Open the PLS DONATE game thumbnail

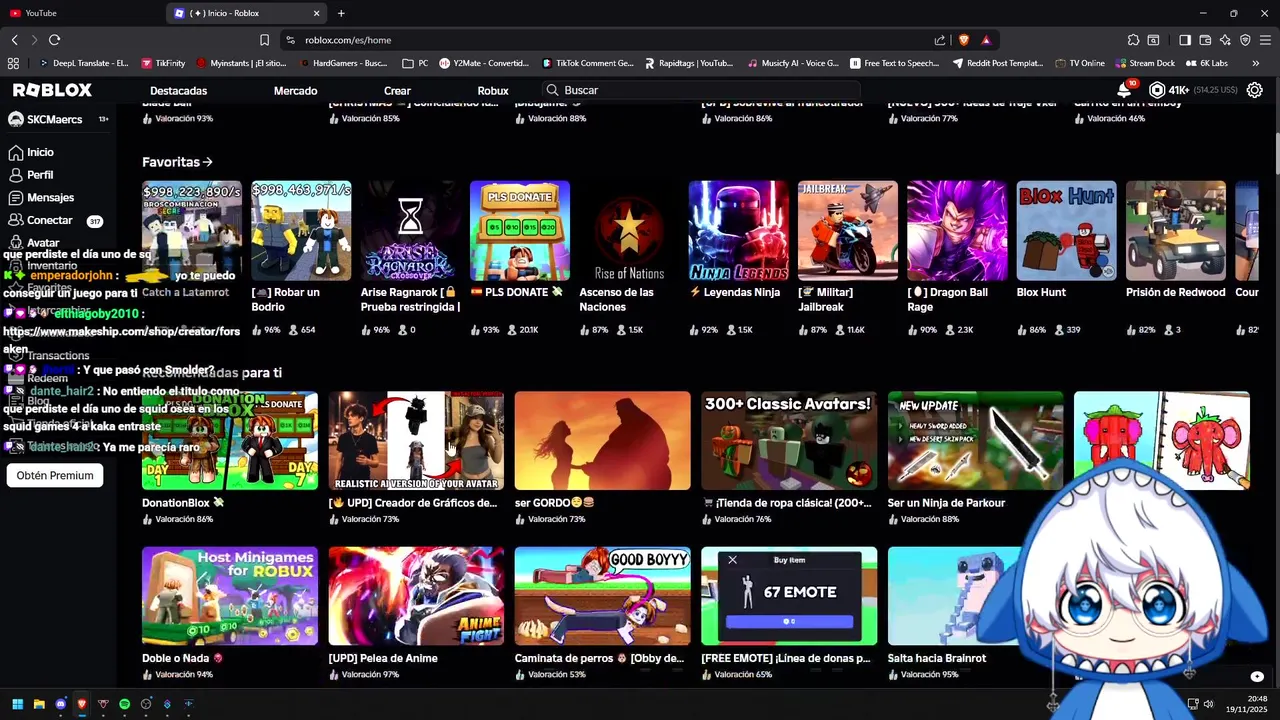tap(520, 231)
